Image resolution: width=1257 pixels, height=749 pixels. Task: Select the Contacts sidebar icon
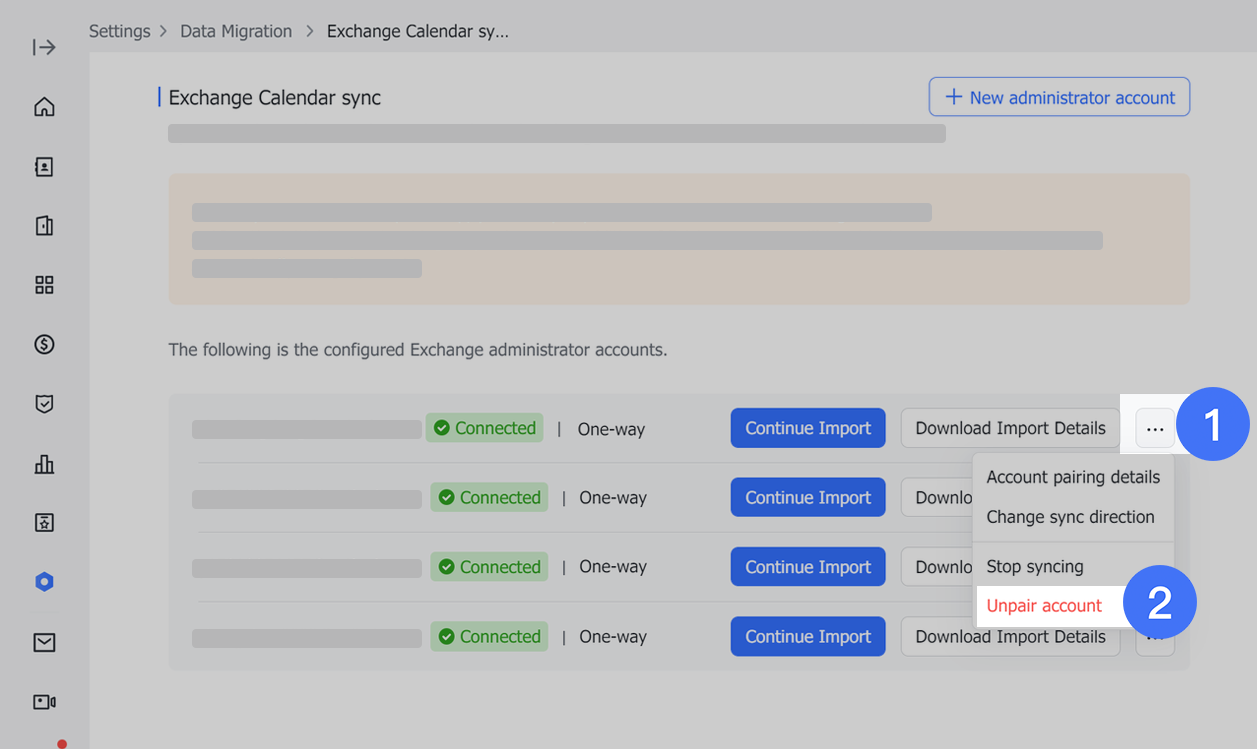pos(44,166)
